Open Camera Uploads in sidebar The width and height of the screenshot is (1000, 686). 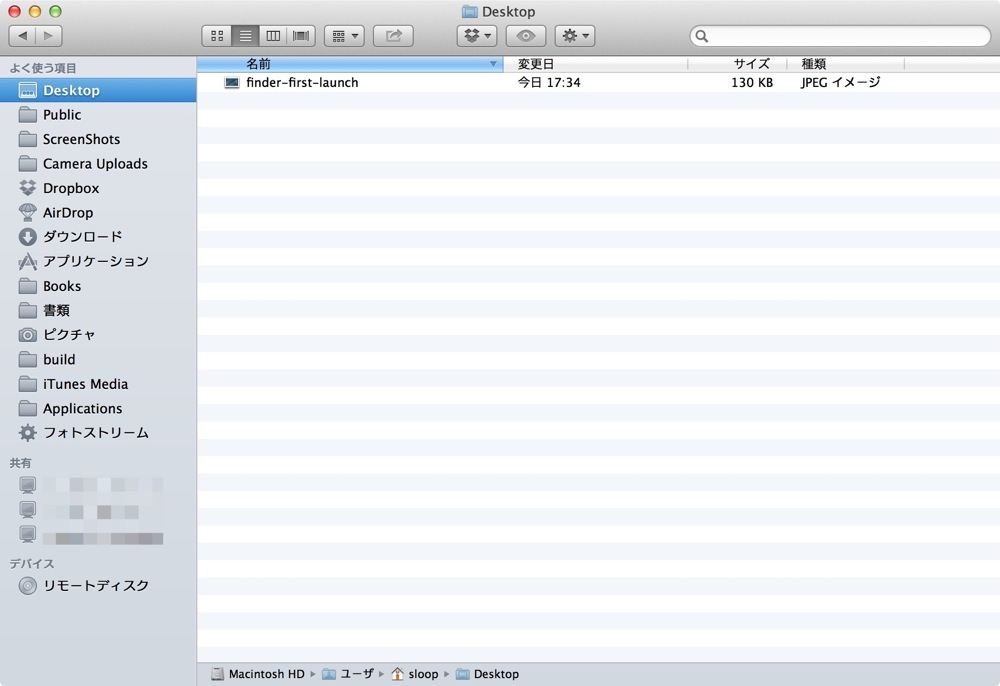pos(98,164)
